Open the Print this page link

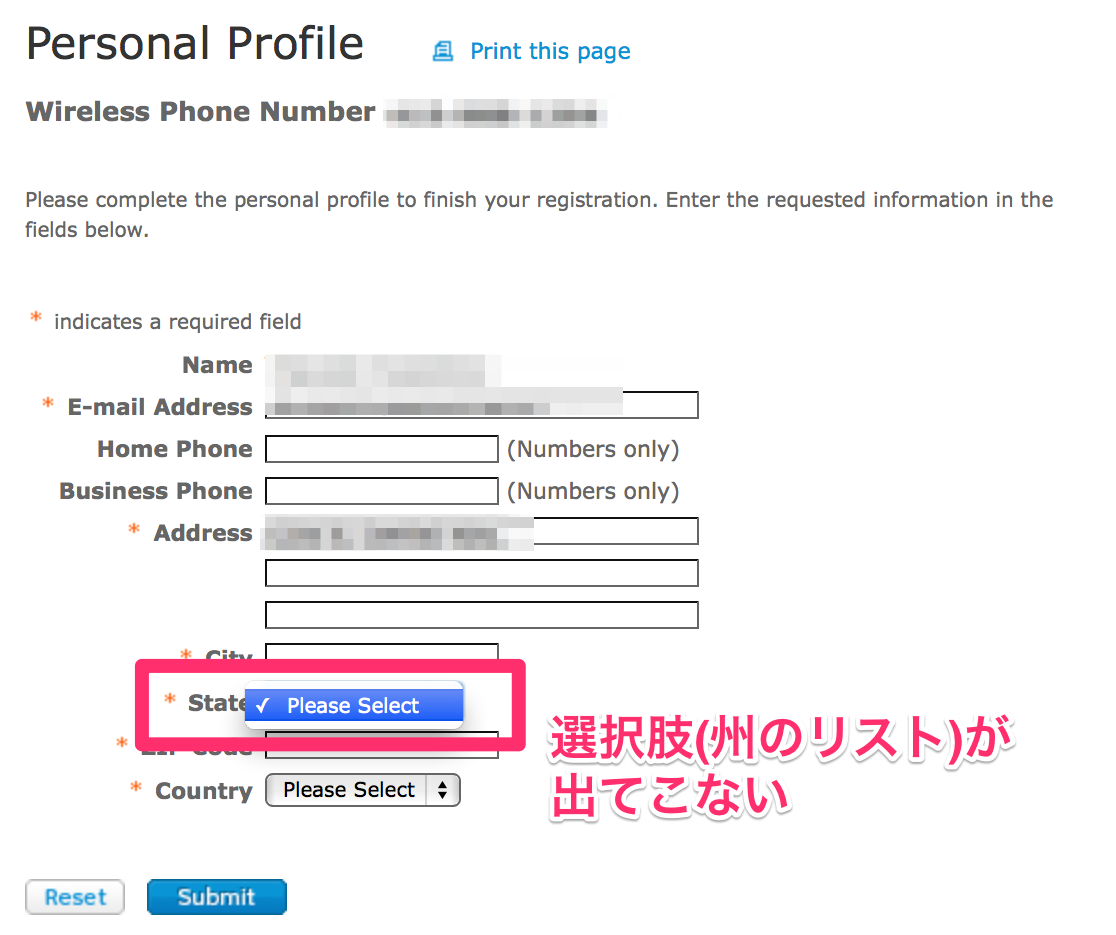(550, 51)
